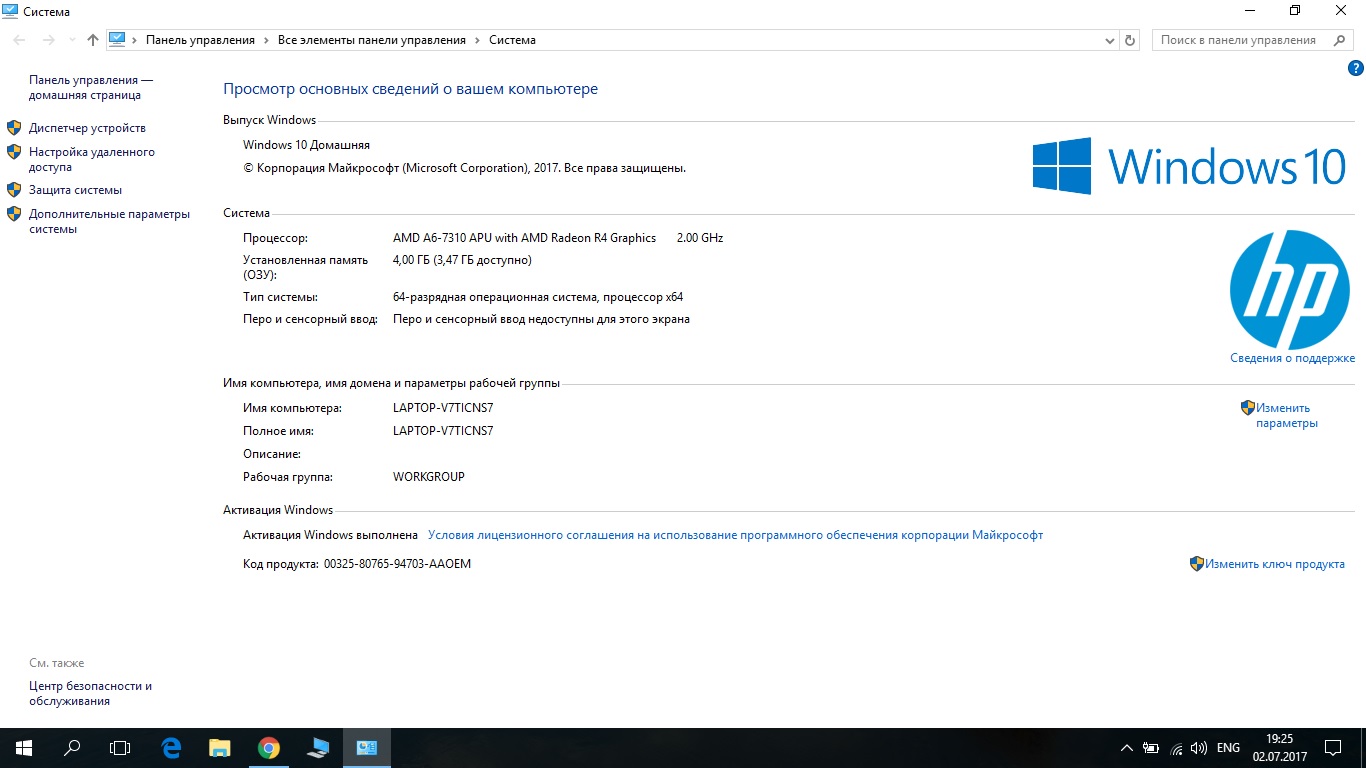Open Task View on the taskbar
The height and width of the screenshot is (768, 1366).
point(120,747)
